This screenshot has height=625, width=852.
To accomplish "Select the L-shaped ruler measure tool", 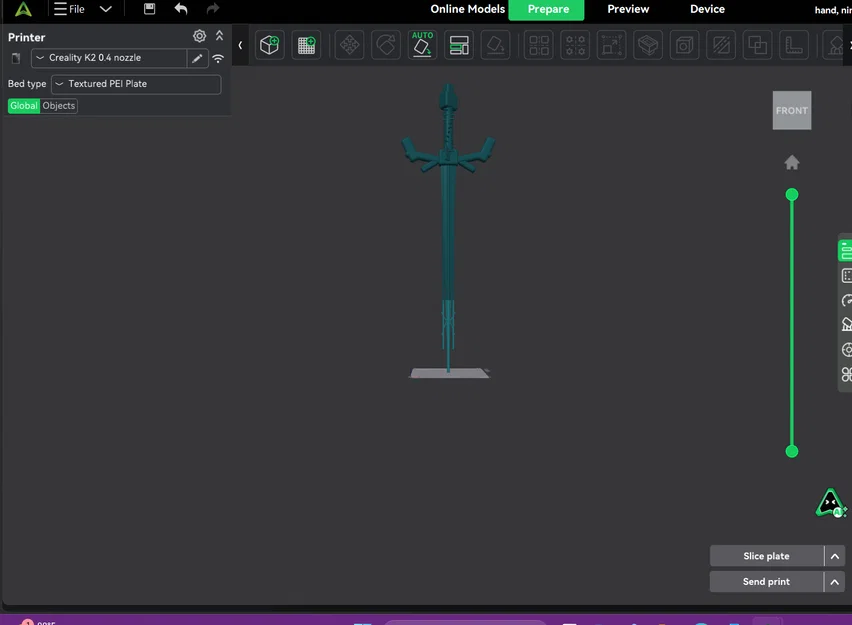I will (x=793, y=45).
